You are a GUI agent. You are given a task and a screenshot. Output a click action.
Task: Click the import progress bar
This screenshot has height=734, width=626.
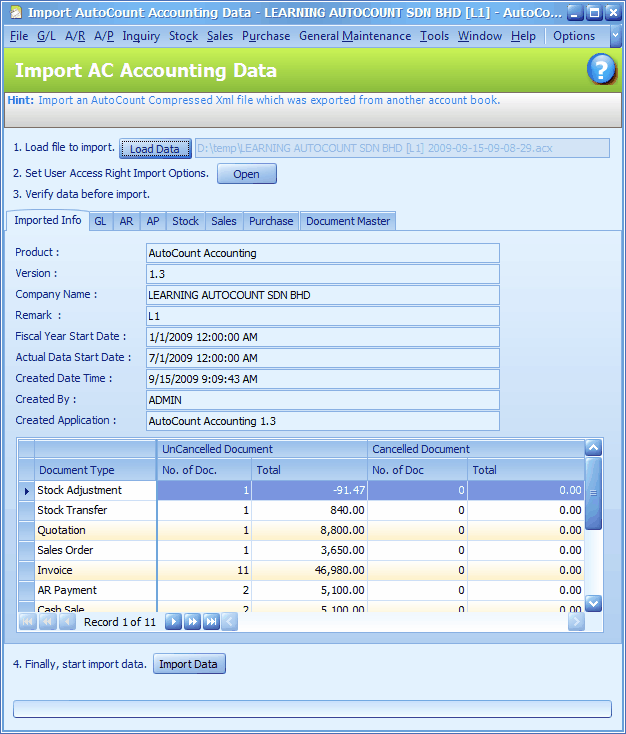pos(312,709)
